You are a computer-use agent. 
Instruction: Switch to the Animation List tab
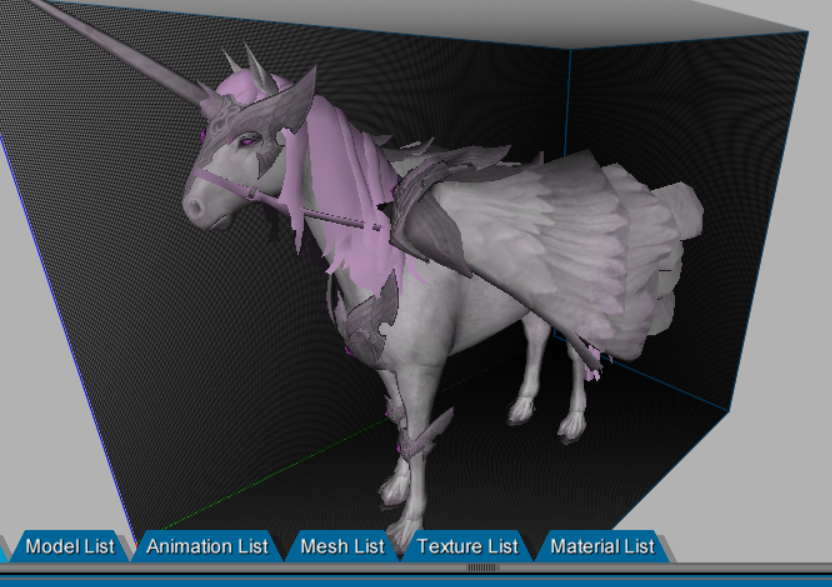coord(207,546)
